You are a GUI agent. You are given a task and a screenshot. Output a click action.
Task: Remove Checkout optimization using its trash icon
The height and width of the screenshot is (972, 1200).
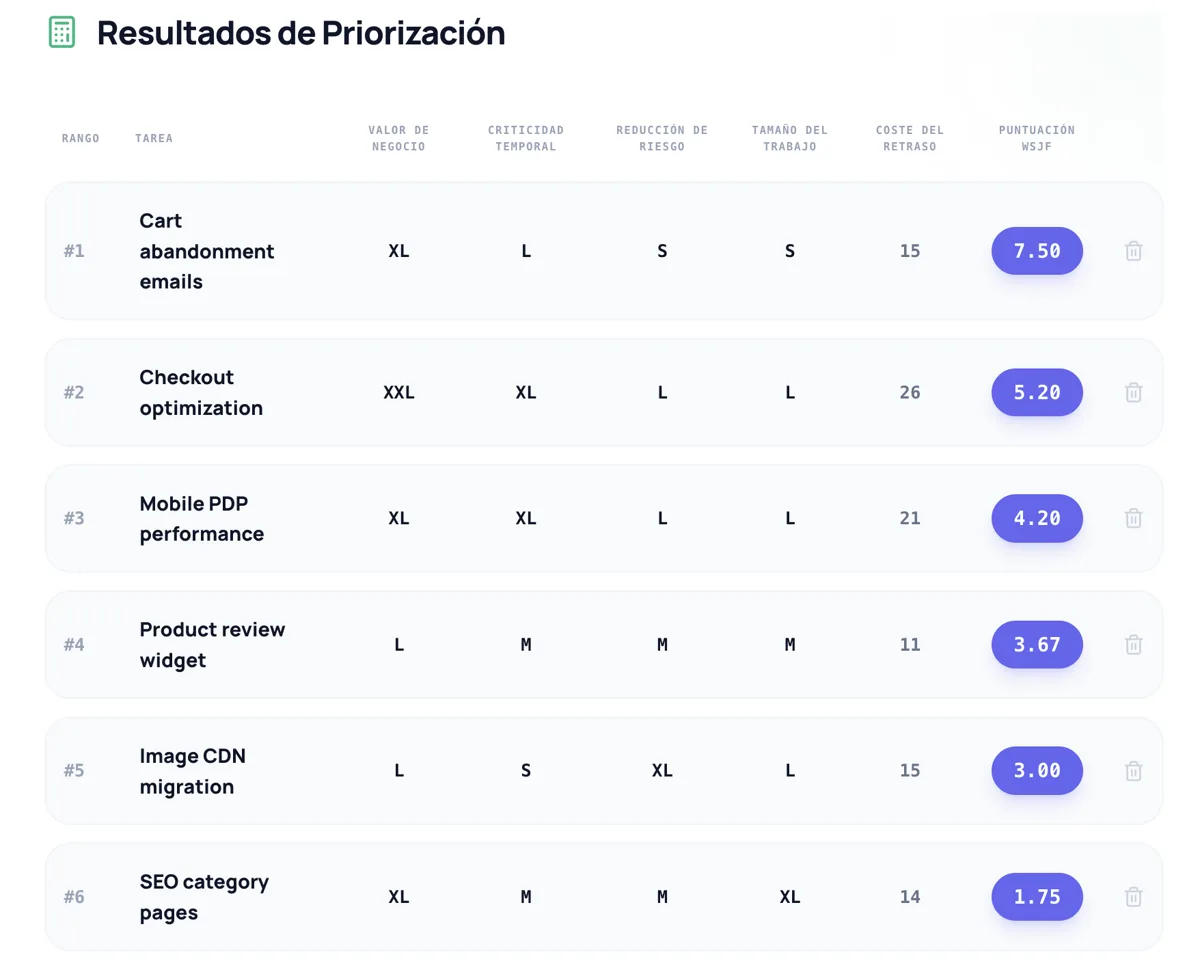pyautogui.click(x=1133, y=392)
